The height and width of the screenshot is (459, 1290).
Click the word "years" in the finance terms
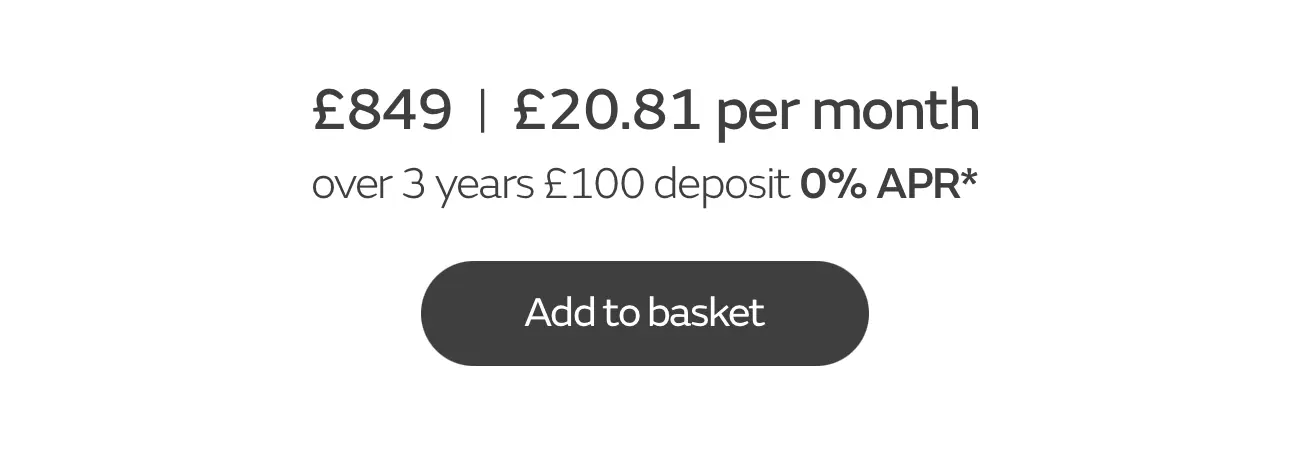click(x=484, y=186)
